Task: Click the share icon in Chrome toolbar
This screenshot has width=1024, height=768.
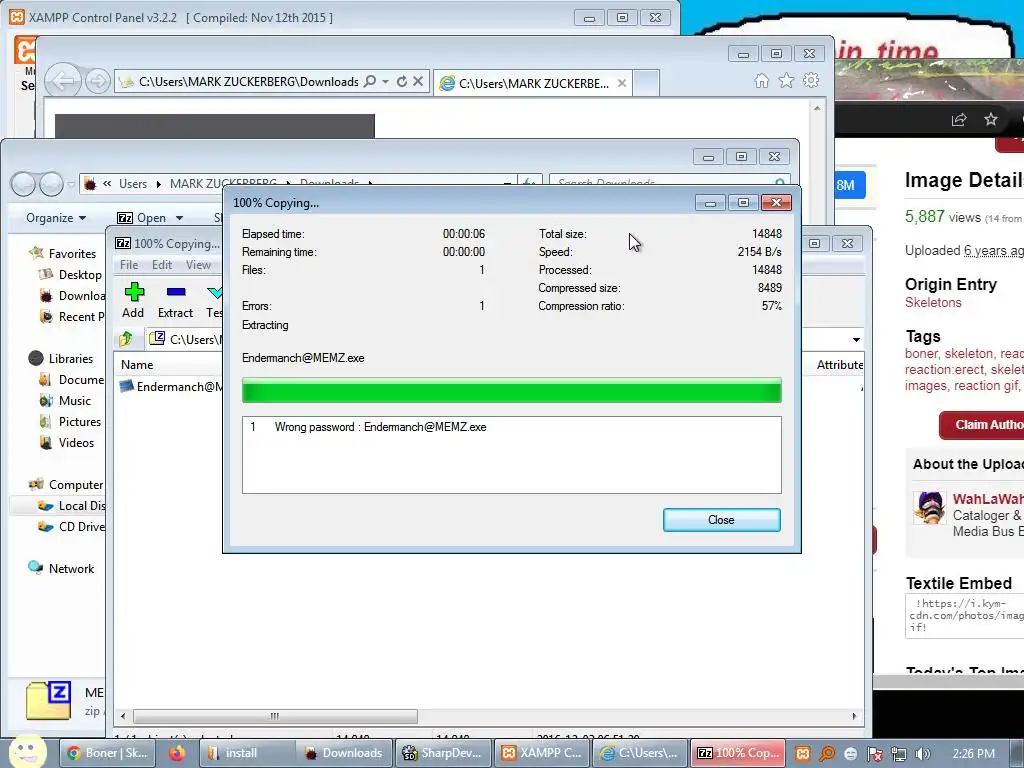Action: pos(959,120)
